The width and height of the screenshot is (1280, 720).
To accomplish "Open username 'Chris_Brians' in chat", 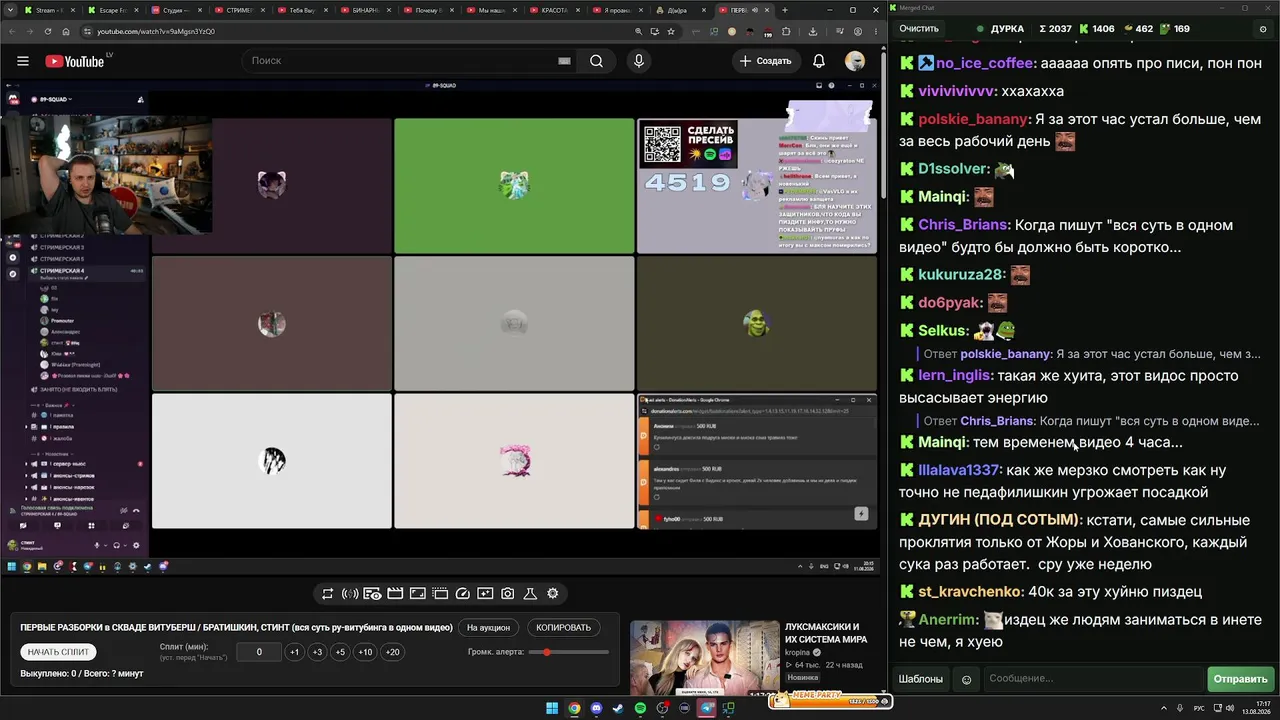I will [x=963, y=225].
